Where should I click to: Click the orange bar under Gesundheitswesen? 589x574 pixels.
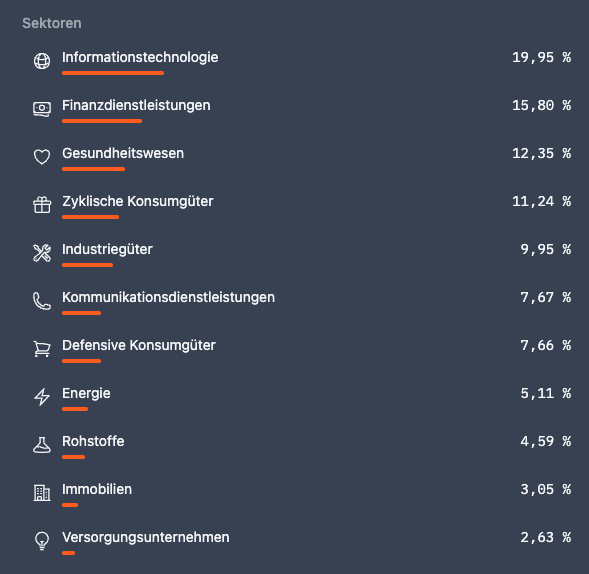[94, 169]
